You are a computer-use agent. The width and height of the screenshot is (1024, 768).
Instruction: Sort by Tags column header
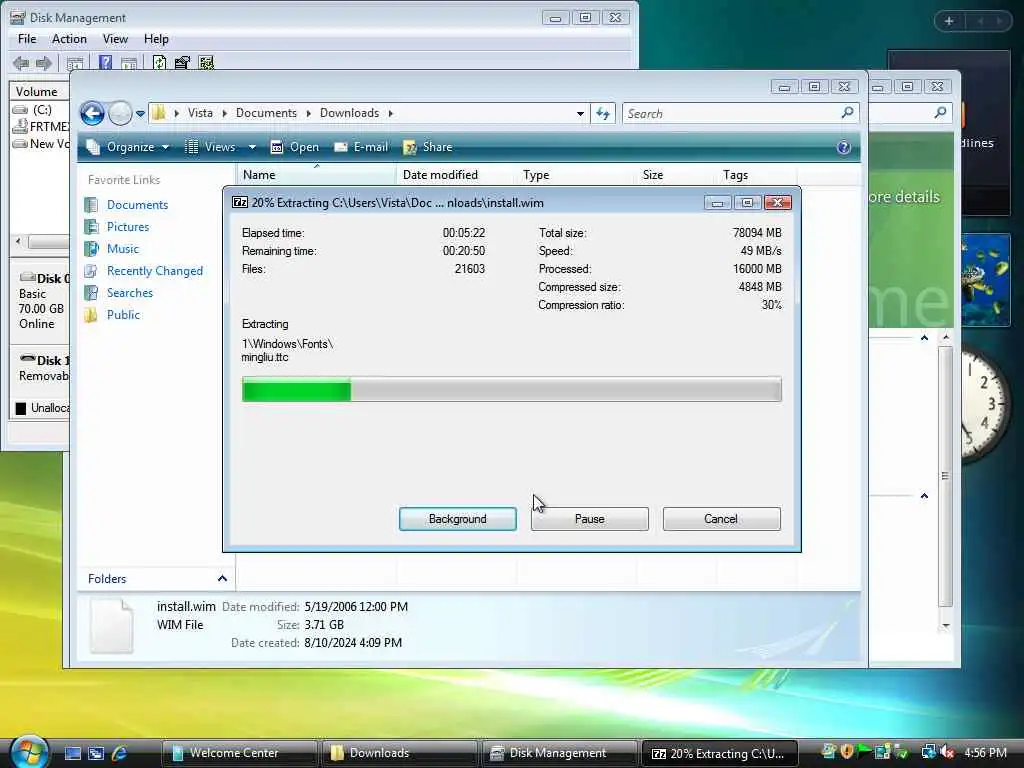(x=756, y=174)
